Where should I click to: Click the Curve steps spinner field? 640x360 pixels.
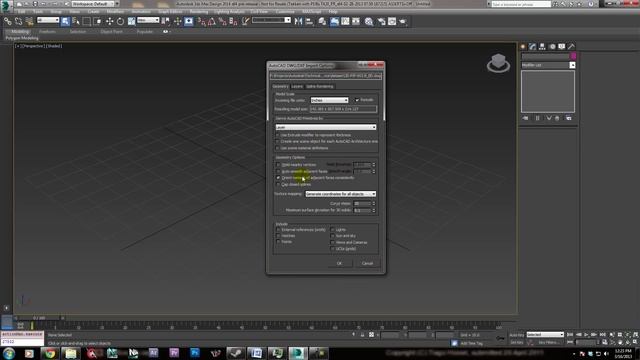[362, 203]
